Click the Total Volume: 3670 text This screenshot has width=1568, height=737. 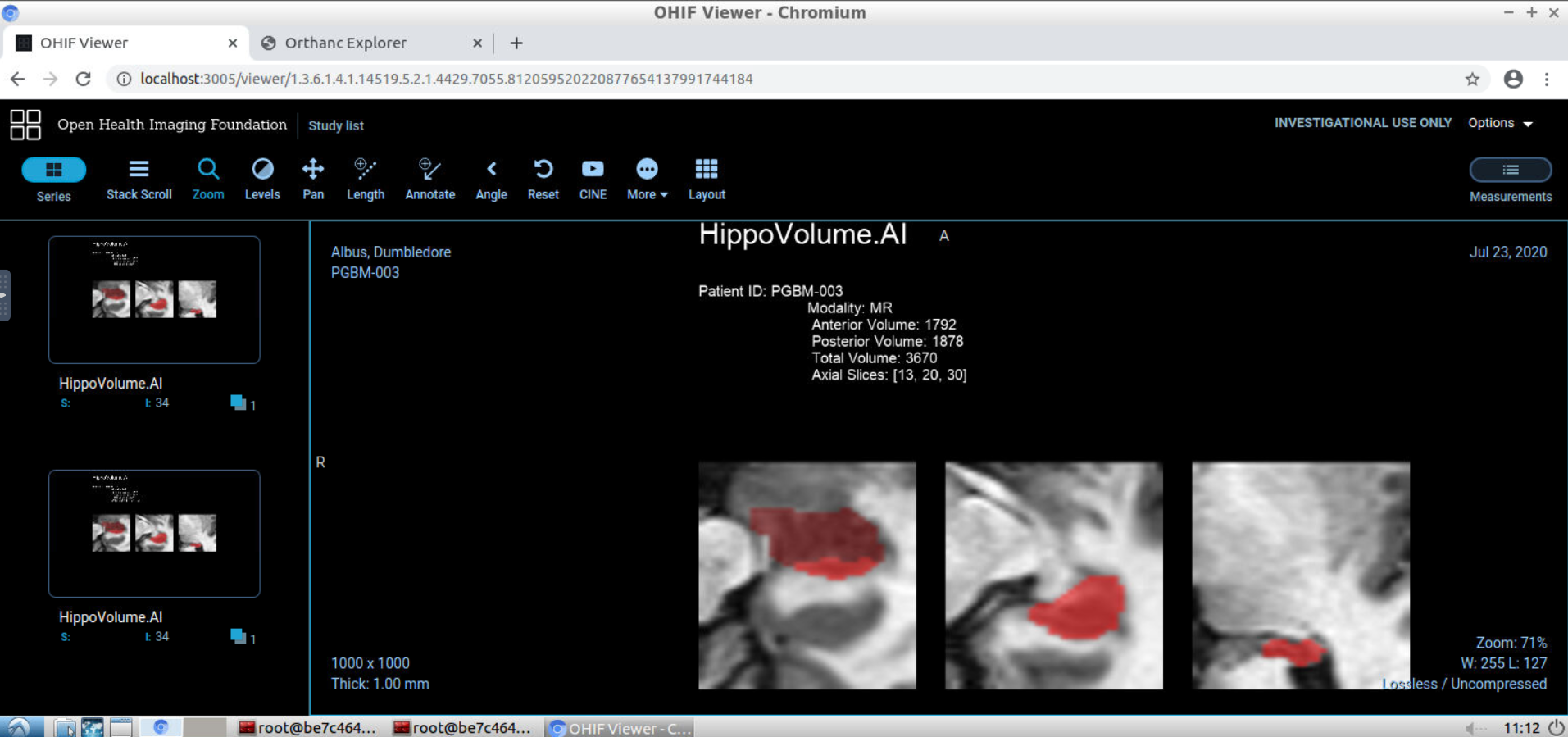pyautogui.click(x=874, y=358)
